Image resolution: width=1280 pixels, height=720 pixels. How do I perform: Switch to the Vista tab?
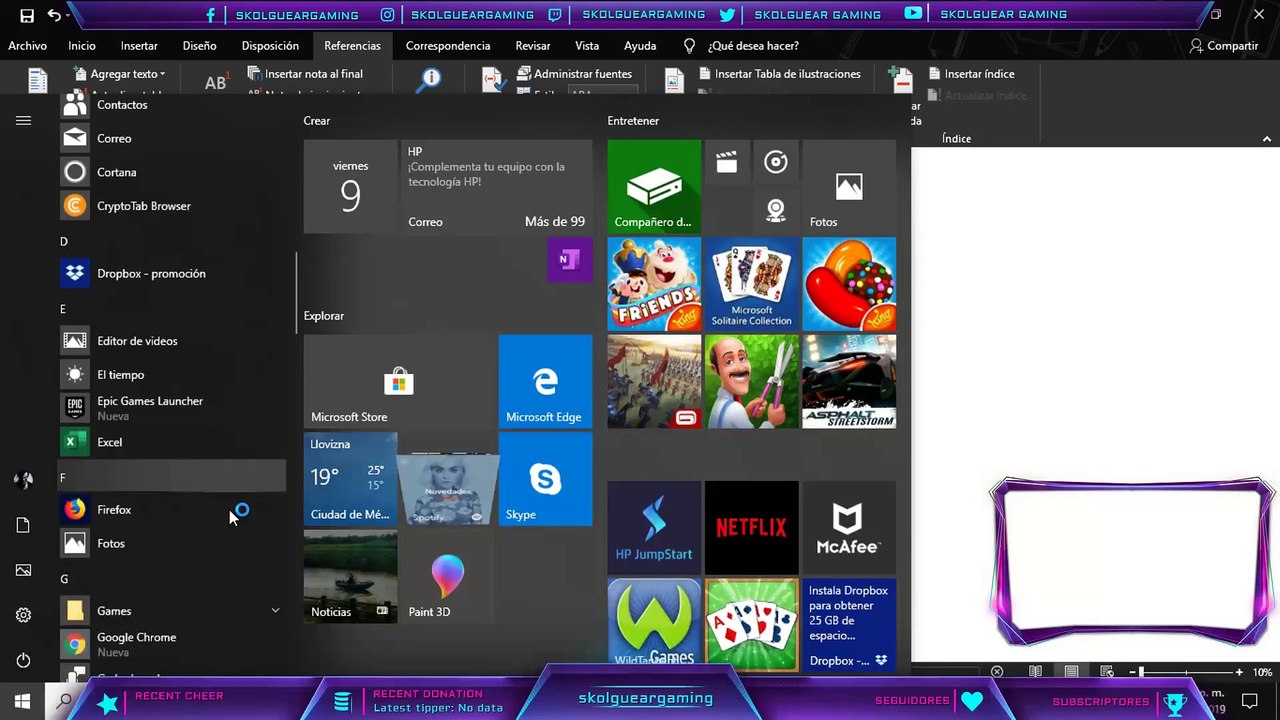(x=587, y=46)
